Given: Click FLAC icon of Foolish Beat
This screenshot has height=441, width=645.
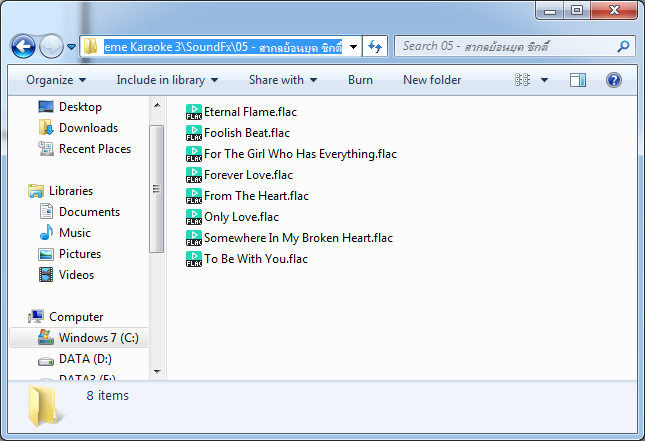Looking at the screenshot, I should coord(194,133).
